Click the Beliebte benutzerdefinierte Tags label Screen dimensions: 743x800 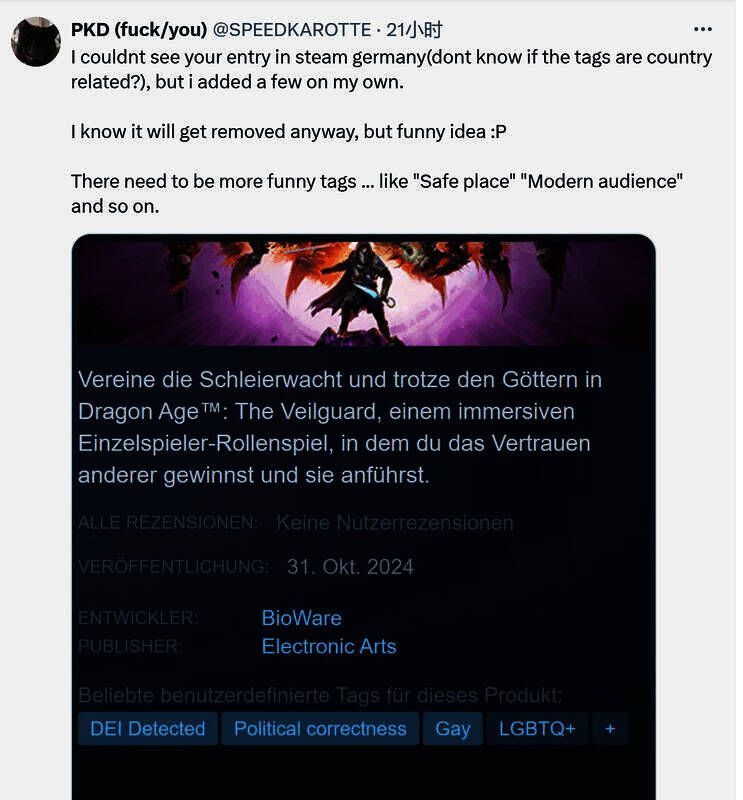(x=320, y=695)
